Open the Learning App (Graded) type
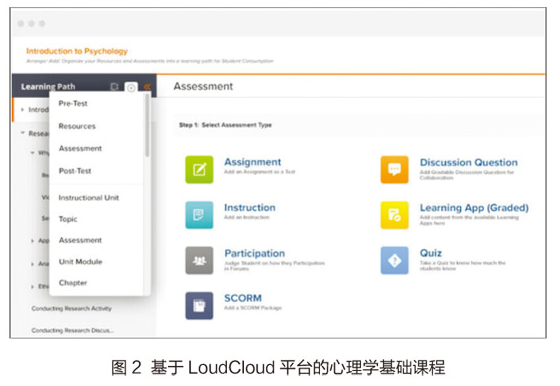The image size is (560, 386). [x=474, y=208]
